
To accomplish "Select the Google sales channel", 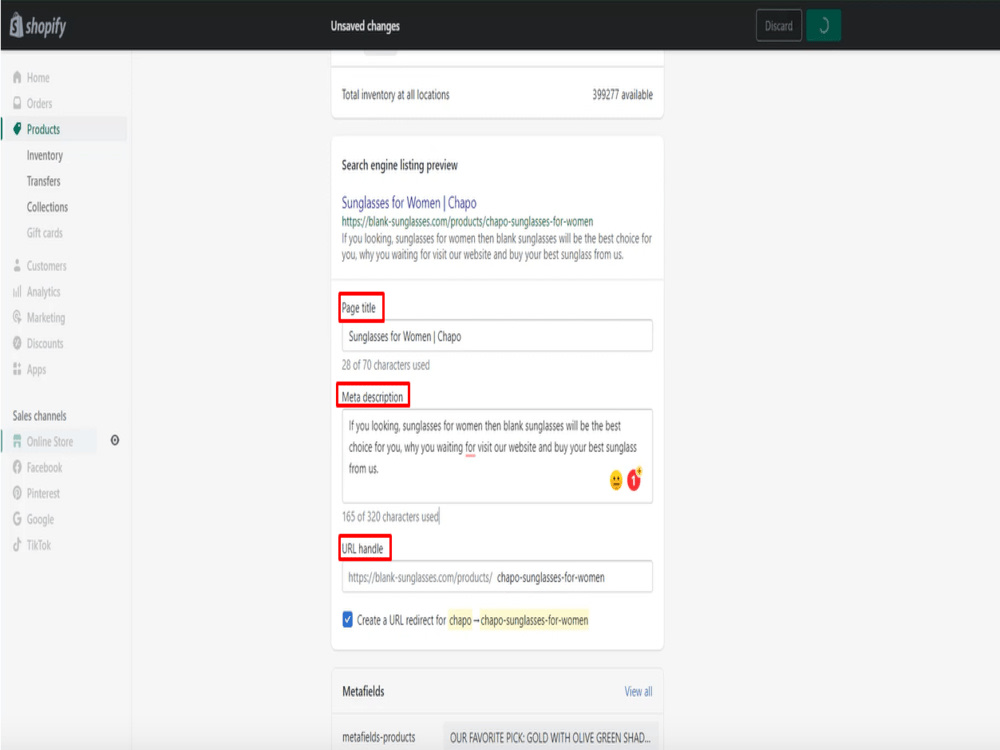I will tap(40, 518).
